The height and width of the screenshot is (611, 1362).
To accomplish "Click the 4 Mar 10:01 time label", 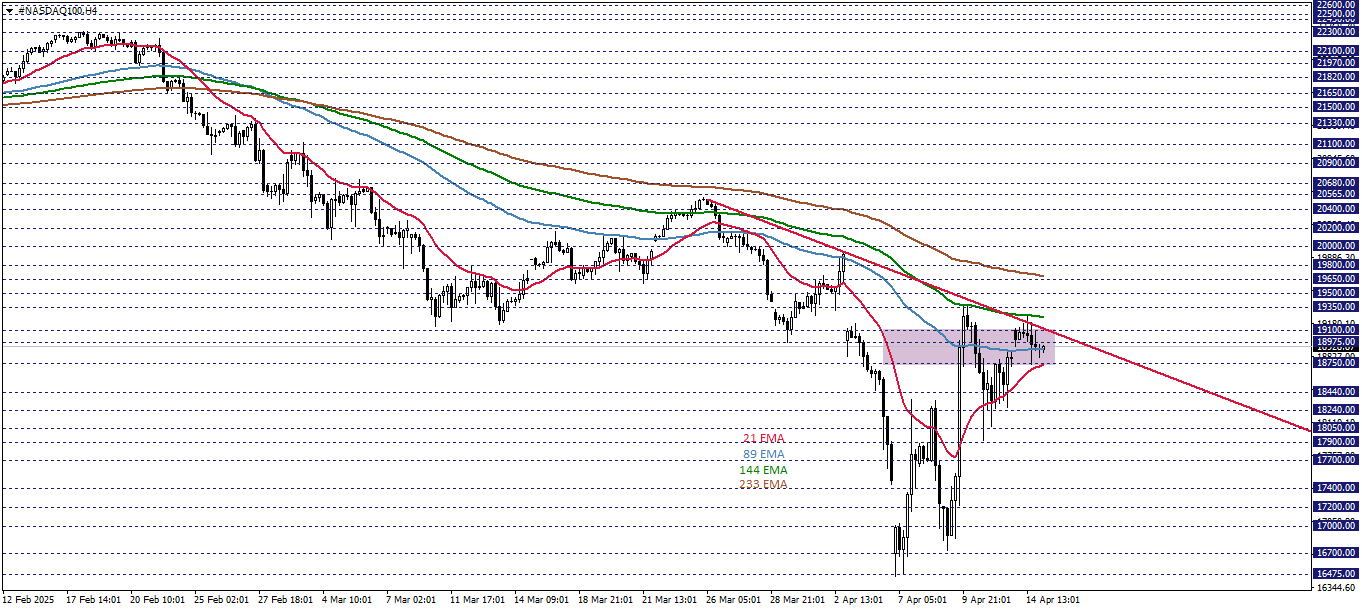I will tap(347, 600).
